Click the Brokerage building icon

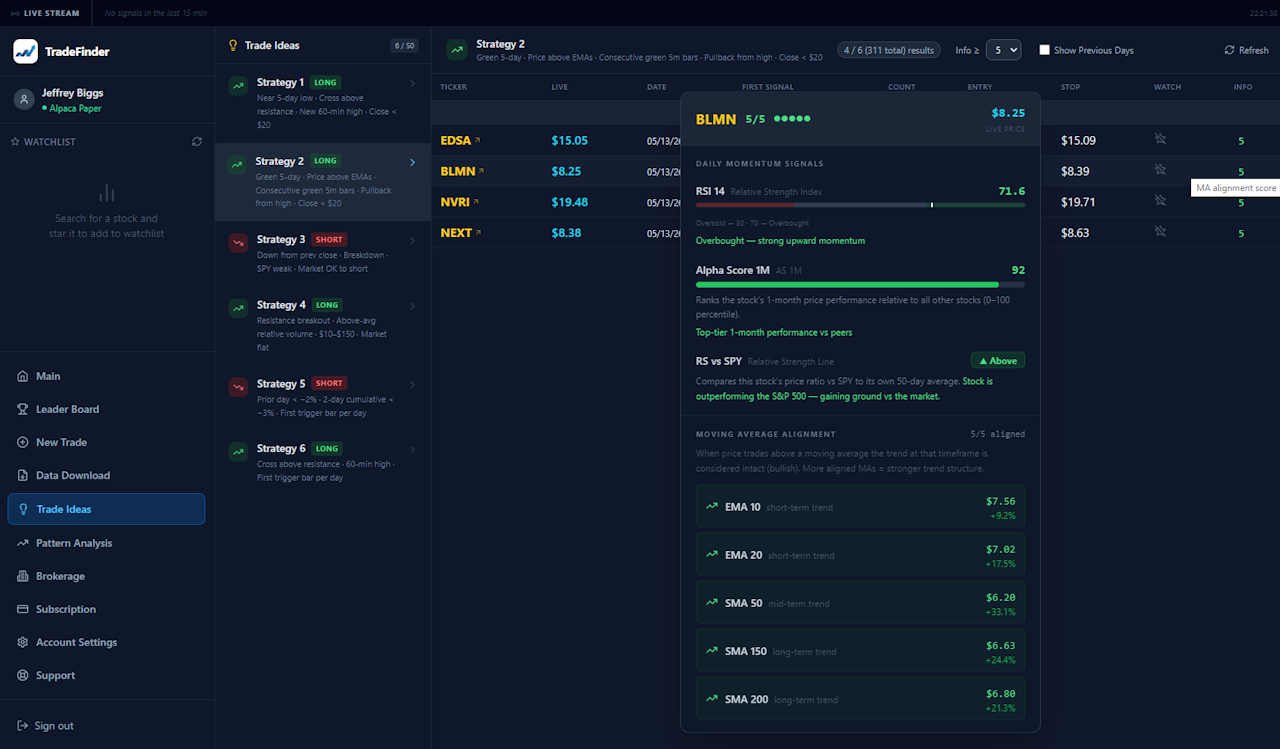23,576
